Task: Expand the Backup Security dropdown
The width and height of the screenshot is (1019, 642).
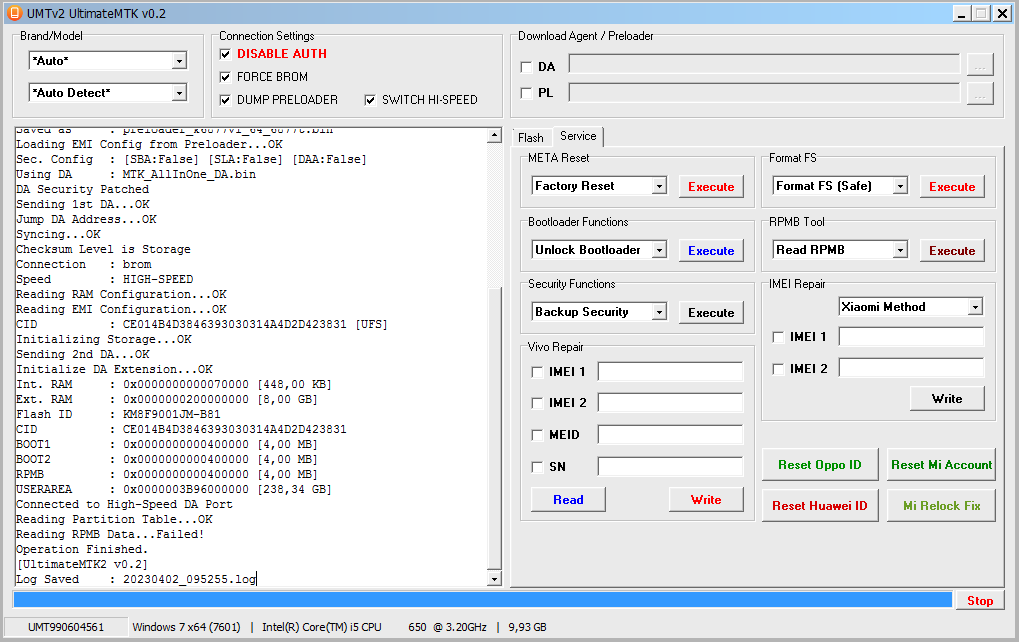Action: point(659,313)
